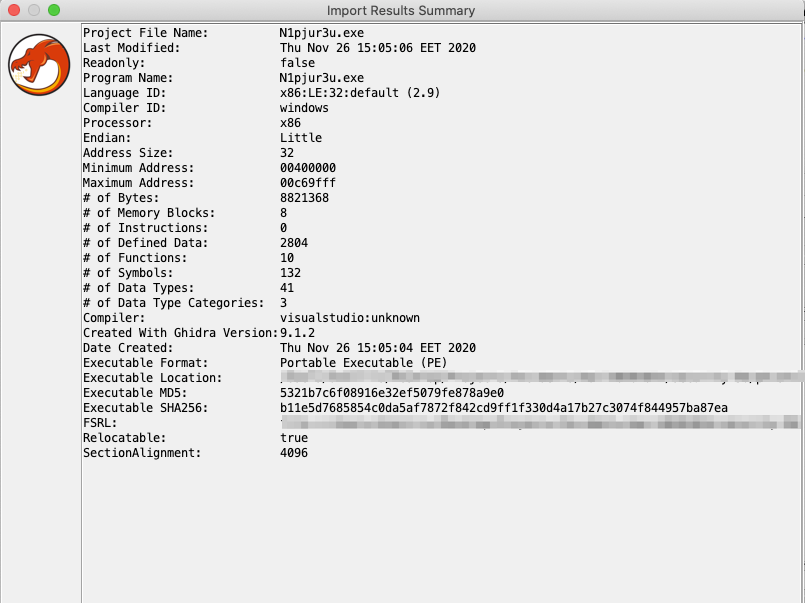Click the Compiler value visualstudio:unknown
This screenshot has height=603, width=805.
click(x=349, y=318)
